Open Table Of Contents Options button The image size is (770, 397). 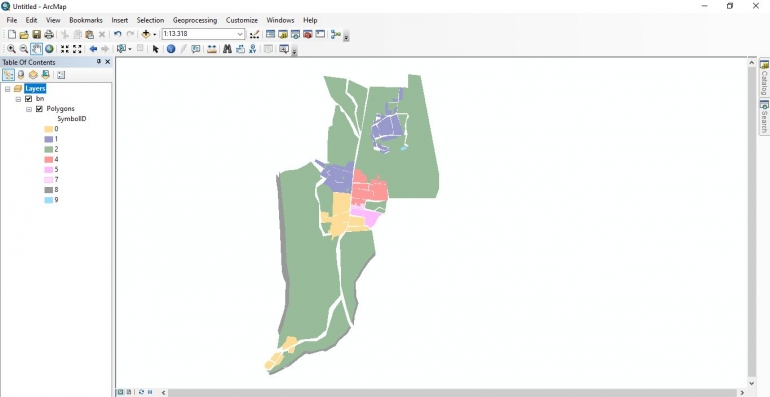[61, 75]
